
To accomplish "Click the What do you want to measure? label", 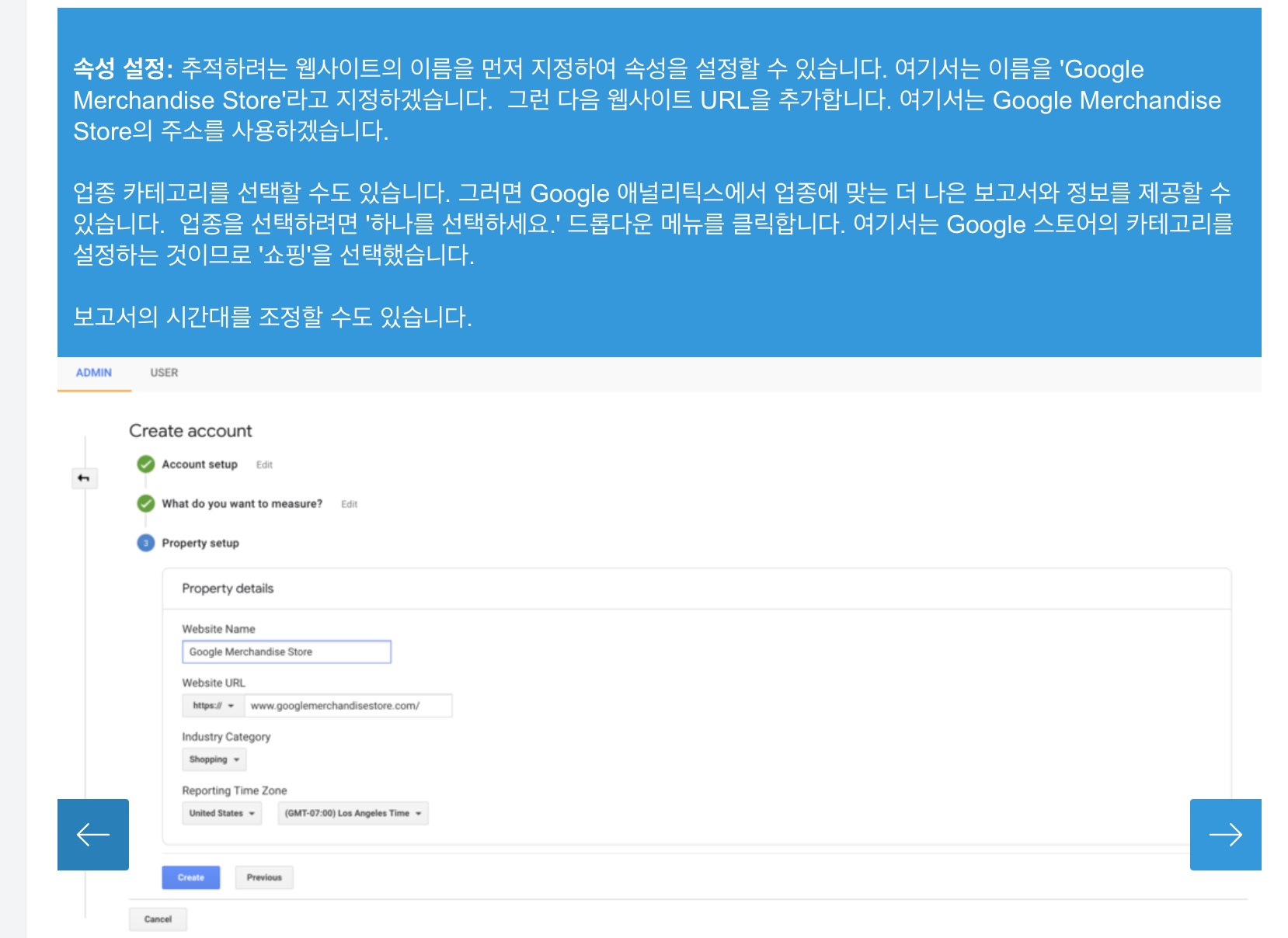I will click(242, 504).
